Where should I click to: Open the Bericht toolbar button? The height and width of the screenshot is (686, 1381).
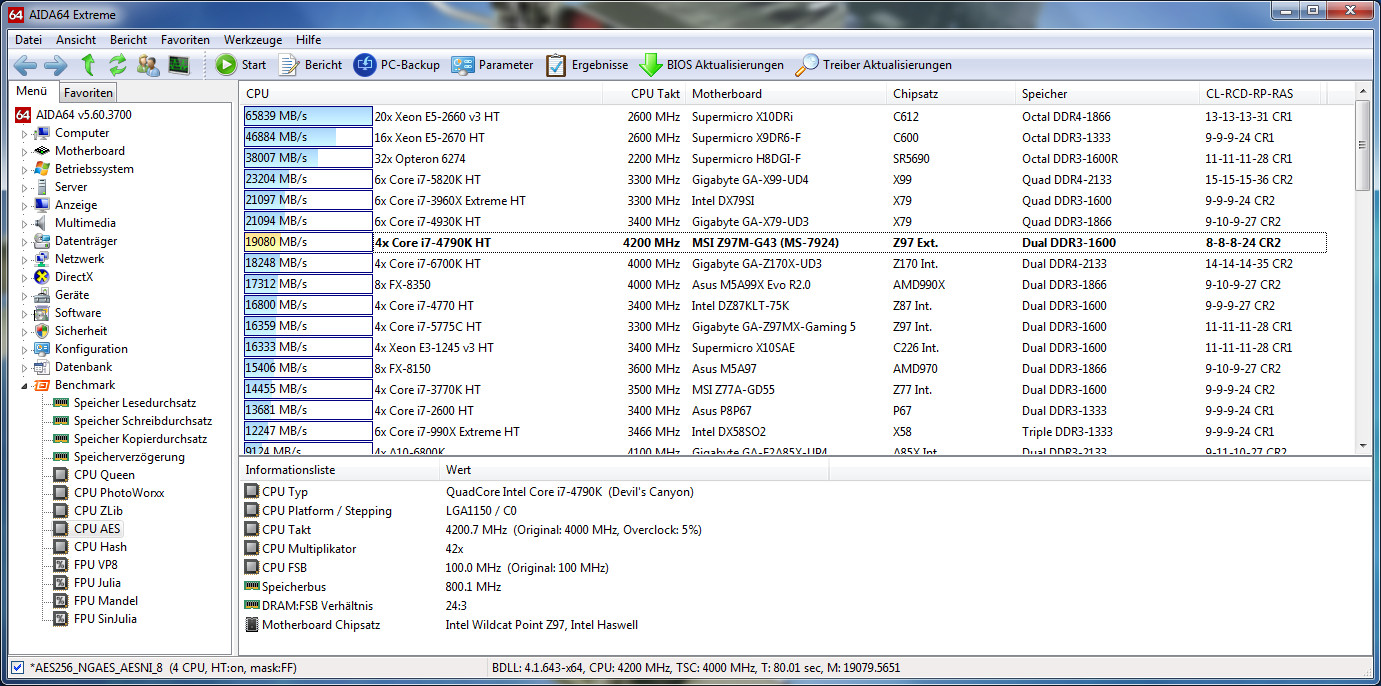pos(310,65)
